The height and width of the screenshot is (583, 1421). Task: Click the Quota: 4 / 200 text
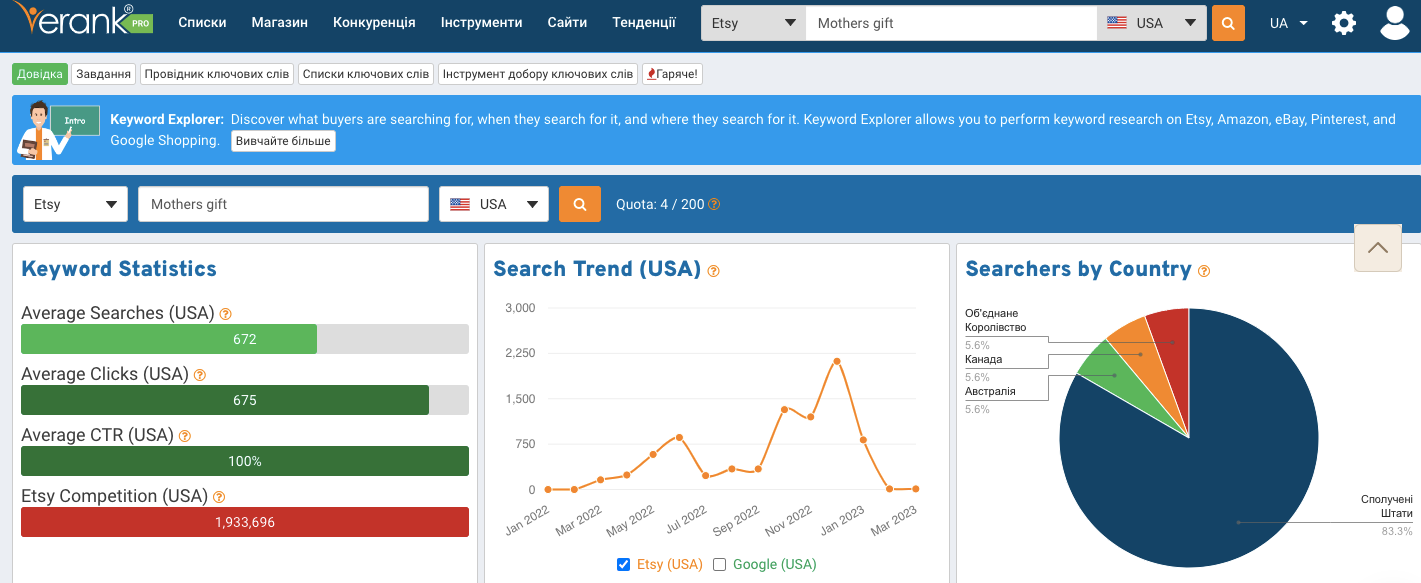660,204
